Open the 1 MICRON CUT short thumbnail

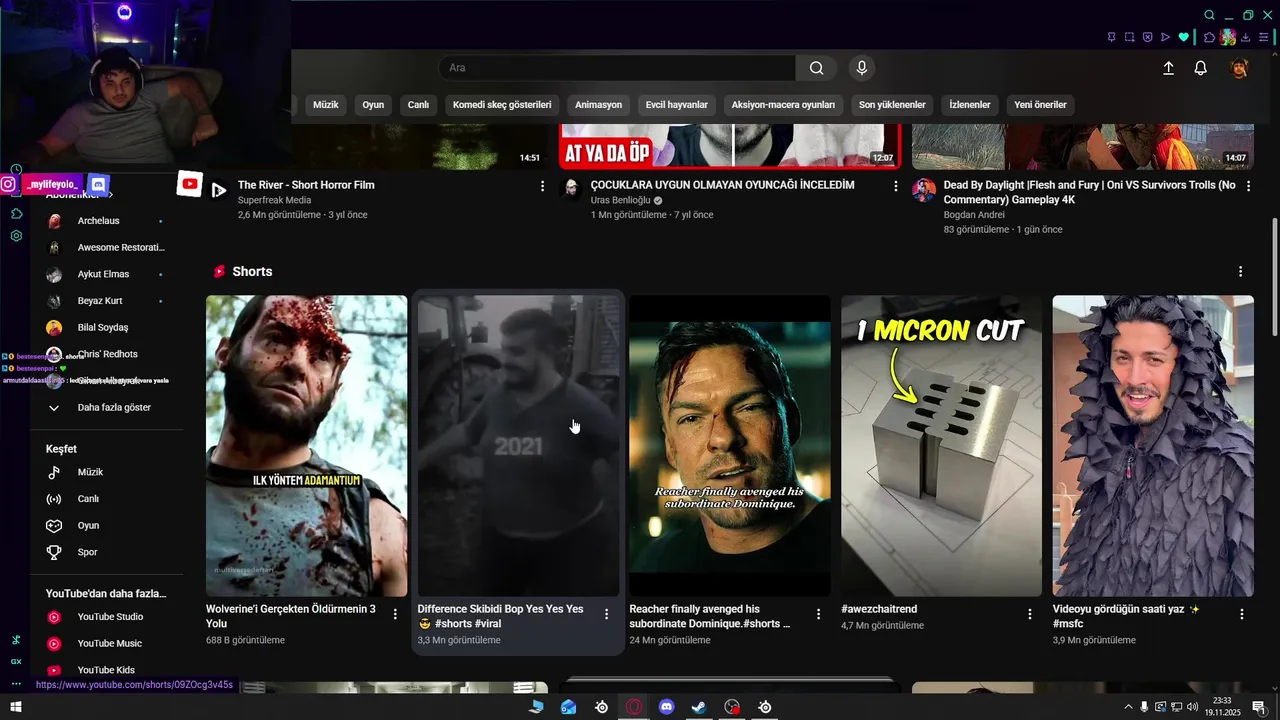point(941,446)
